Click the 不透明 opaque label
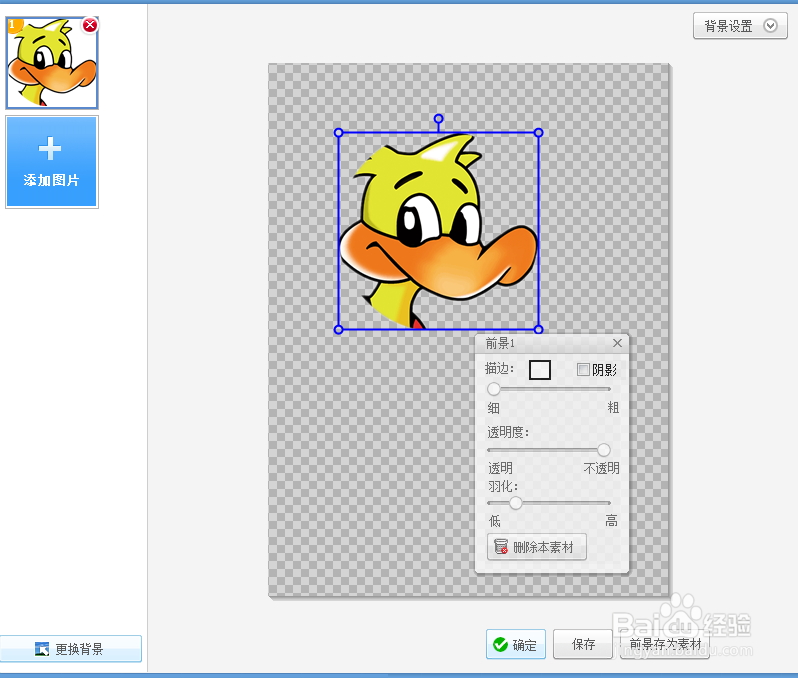Viewport: 798px width, 678px height. pos(602,468)
